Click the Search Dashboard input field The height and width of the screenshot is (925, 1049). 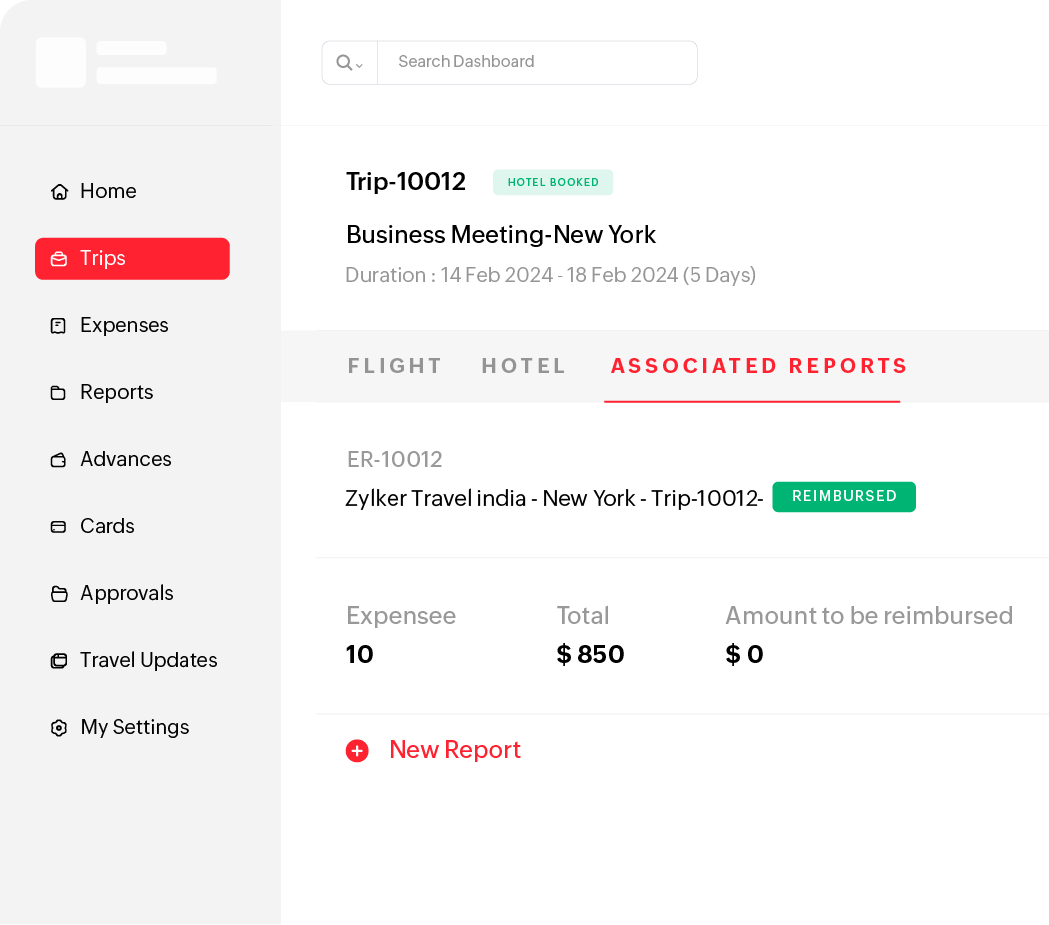(538, 62)
